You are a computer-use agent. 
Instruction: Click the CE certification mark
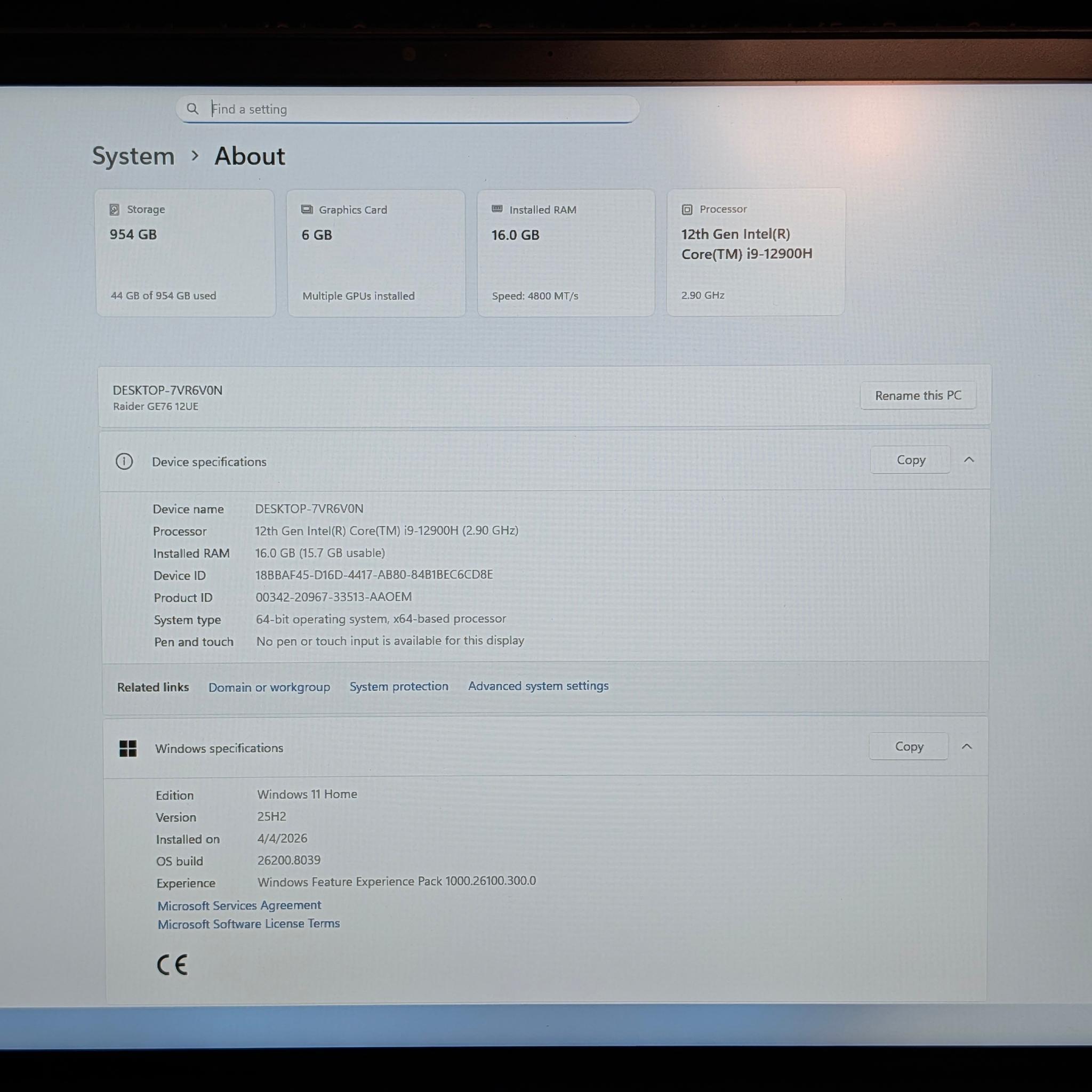click(x=172, y=965)
